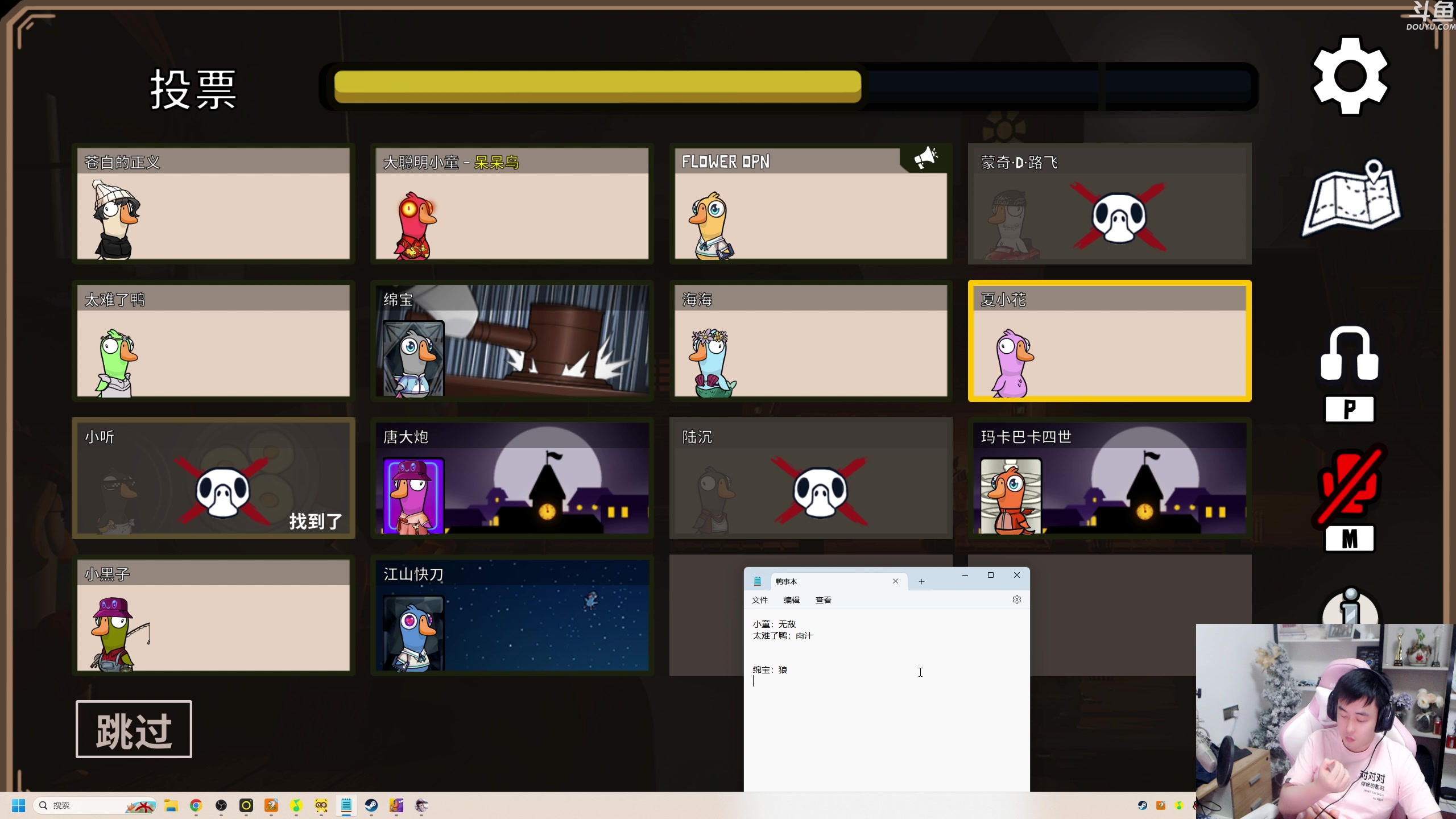Screen dimensions: 1456x819
Task: Open the Notepad settings gear icon
Action: 1016,599
